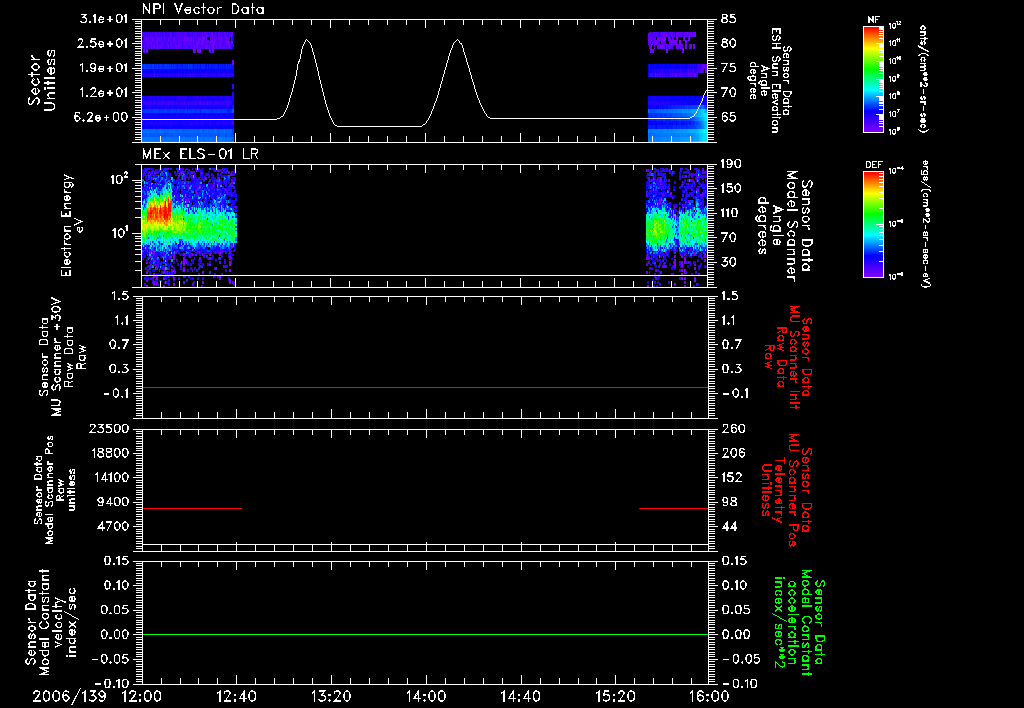Screen dimensions: 1024x708
Task: Click the 14:40 time axis label
Action: 520,696
